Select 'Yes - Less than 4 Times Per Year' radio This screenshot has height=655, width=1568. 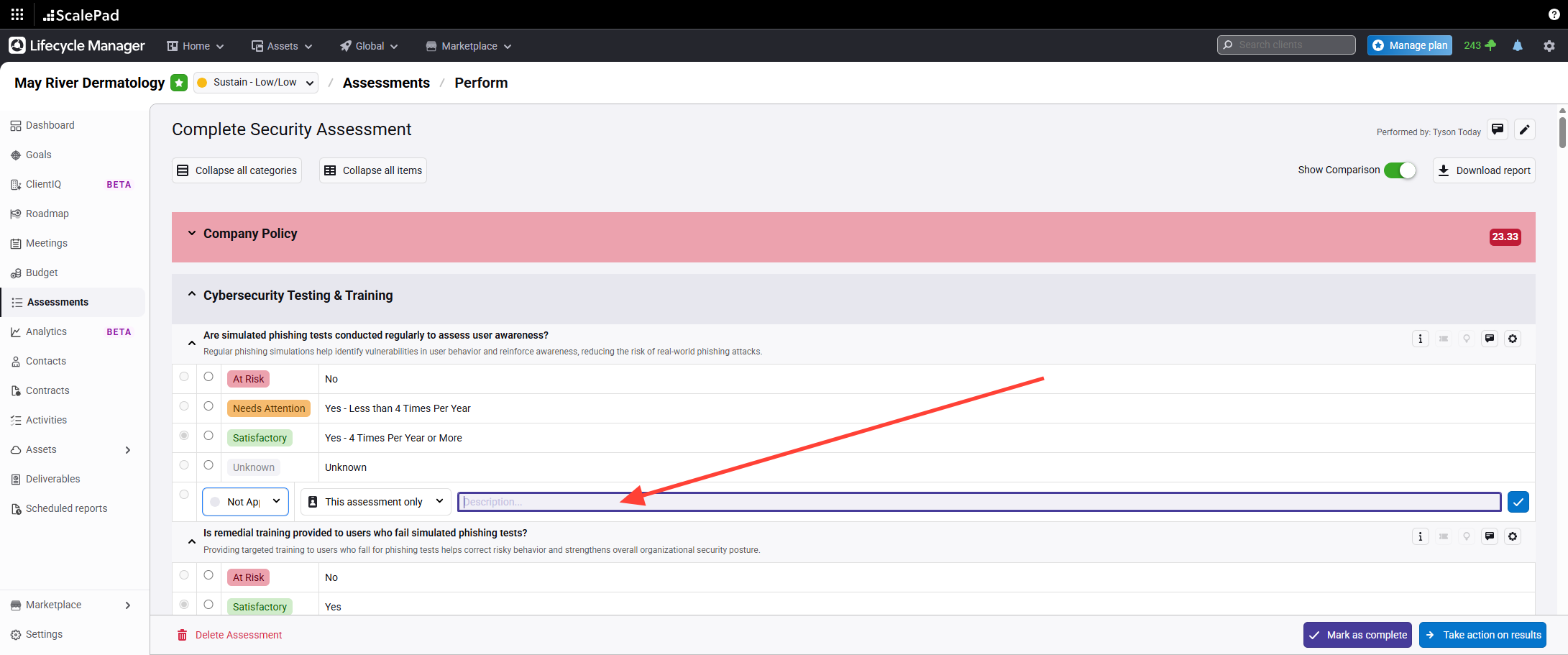coord(208,406)
